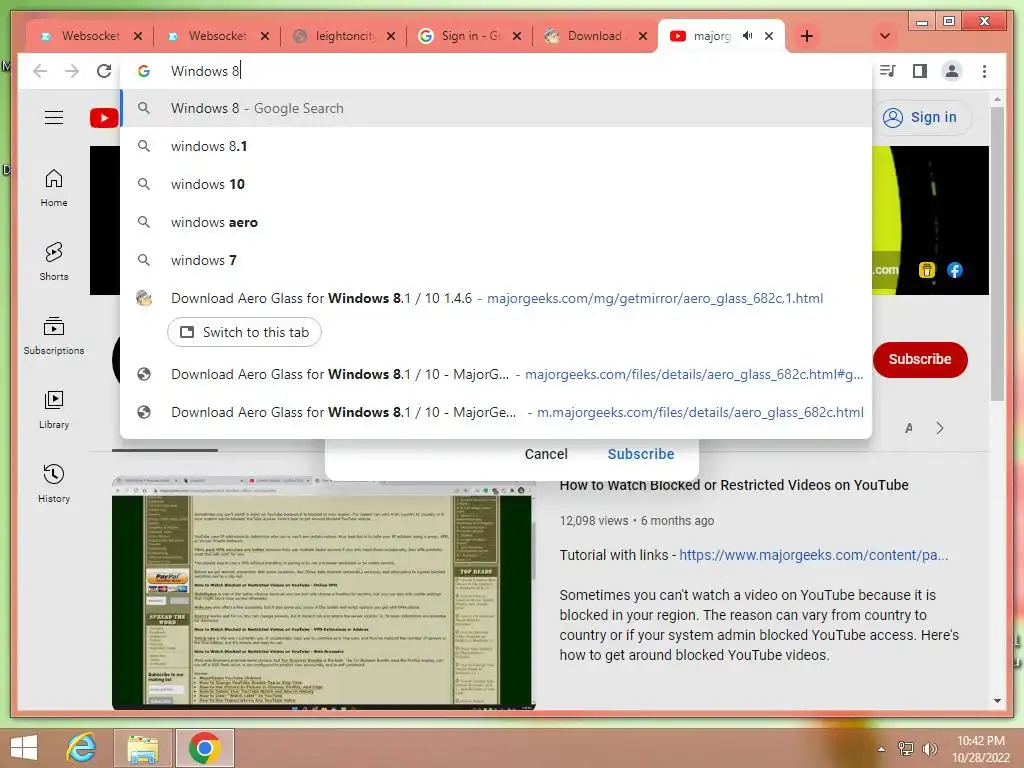Screen dimensions: 1024x768
Task: Close the majorgeeks YouTube tab
Action: tap(769, 36)
